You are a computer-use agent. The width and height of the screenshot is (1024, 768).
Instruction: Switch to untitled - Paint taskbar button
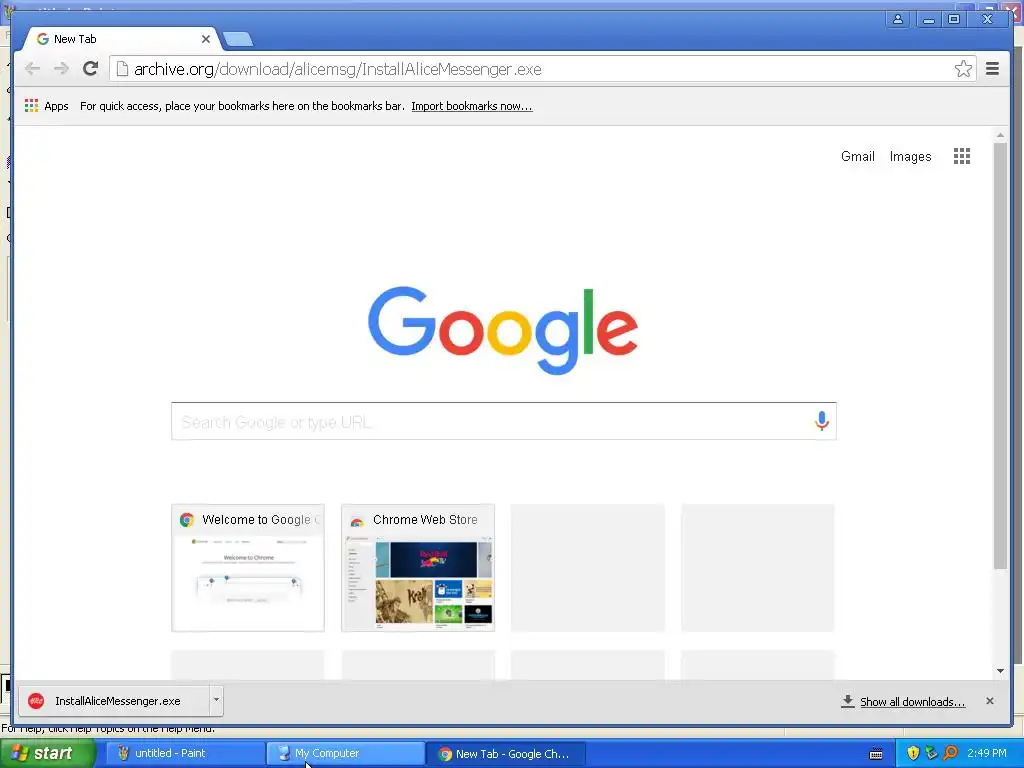[185, 754]
